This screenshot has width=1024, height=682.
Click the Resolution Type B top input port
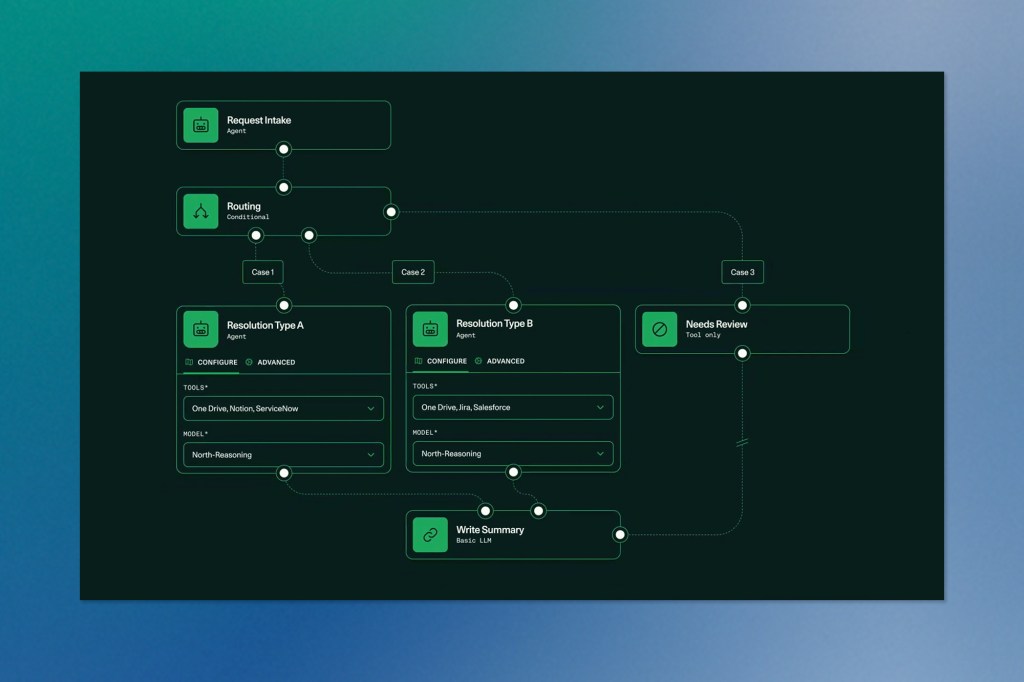click(x=513, y=305)
